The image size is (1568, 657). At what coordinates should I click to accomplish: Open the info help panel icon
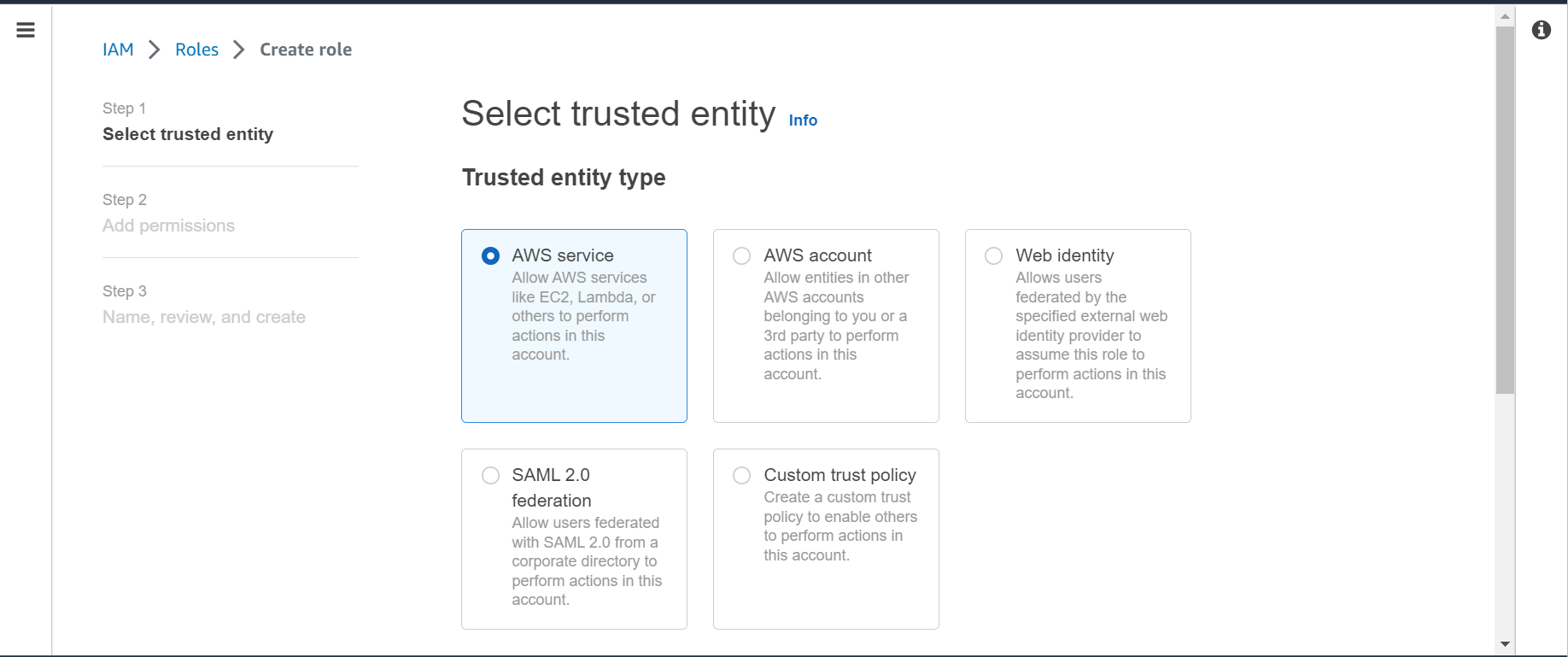click(x=1542, y=30)
